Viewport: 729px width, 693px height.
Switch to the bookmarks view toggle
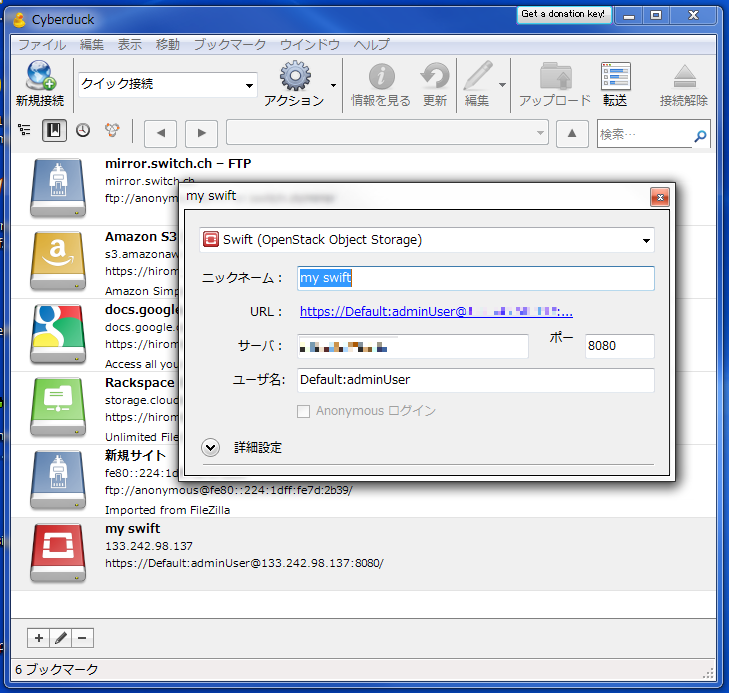click(54, 130)
